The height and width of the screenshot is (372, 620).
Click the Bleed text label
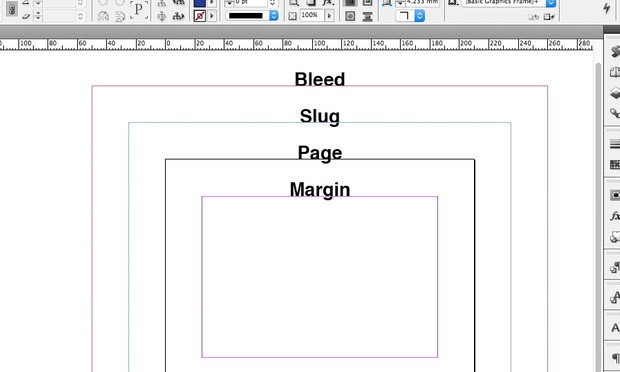tap(319, 79)
